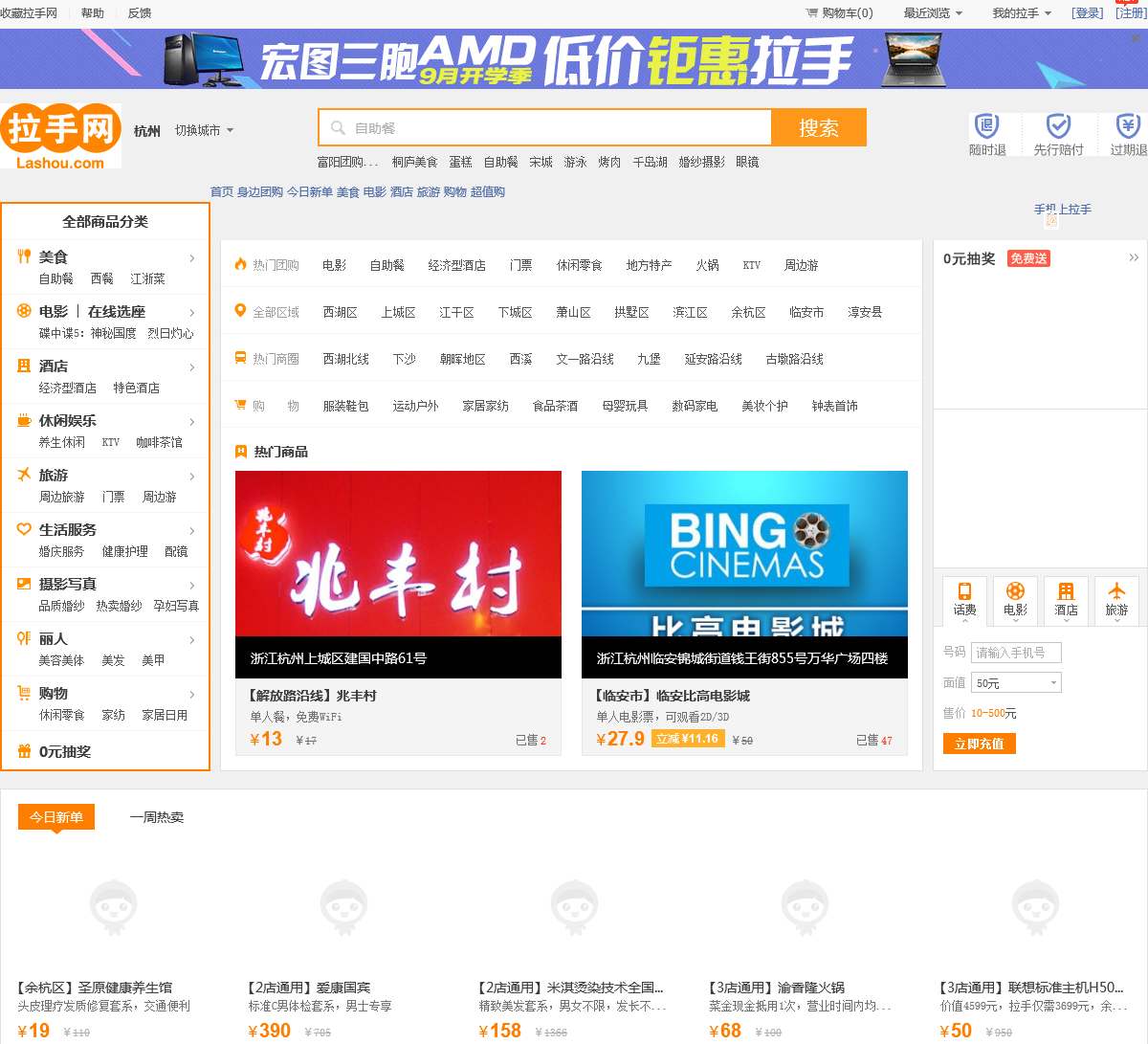Image resolution: width=1148 pixels, height=1044 pixels.
Task: Open the 兆丰村 deal image
Action: 398,574
